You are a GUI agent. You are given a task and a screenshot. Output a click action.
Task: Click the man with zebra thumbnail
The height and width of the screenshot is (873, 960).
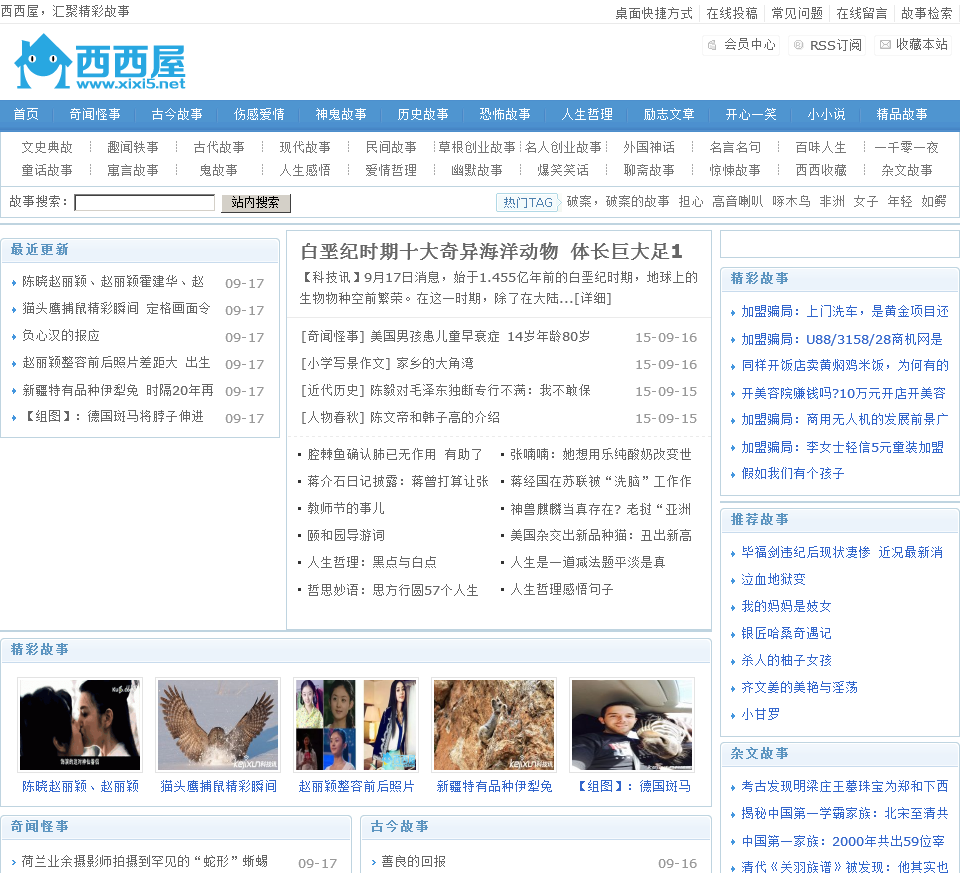631,724
